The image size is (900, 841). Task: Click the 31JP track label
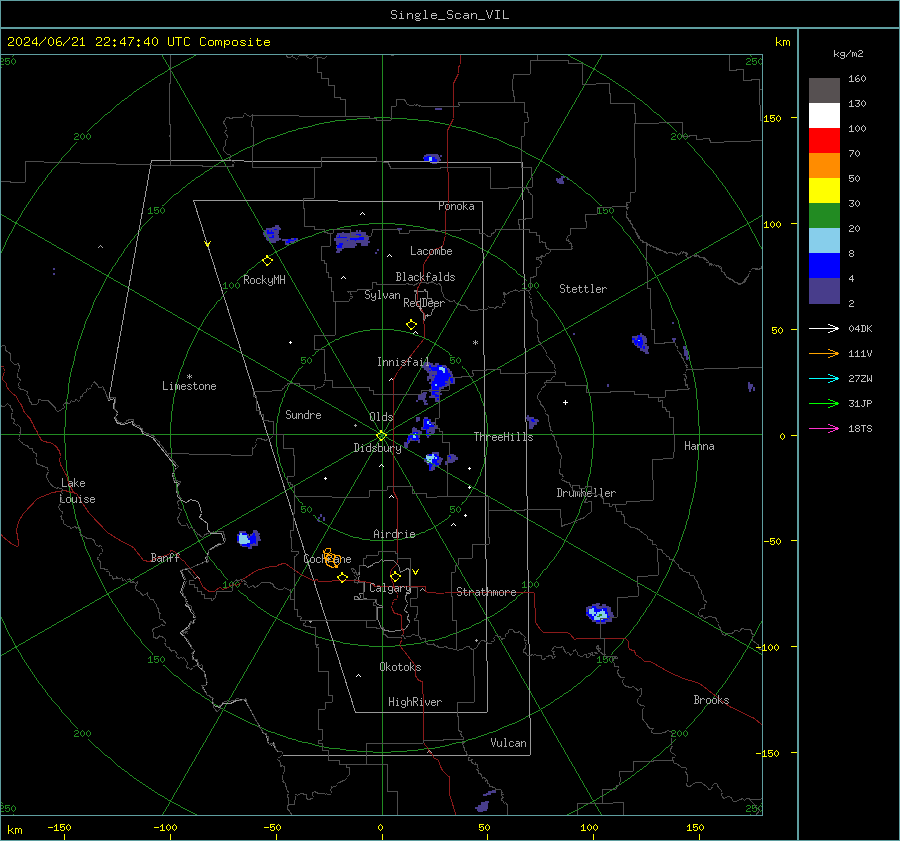(x=860, y=404)
